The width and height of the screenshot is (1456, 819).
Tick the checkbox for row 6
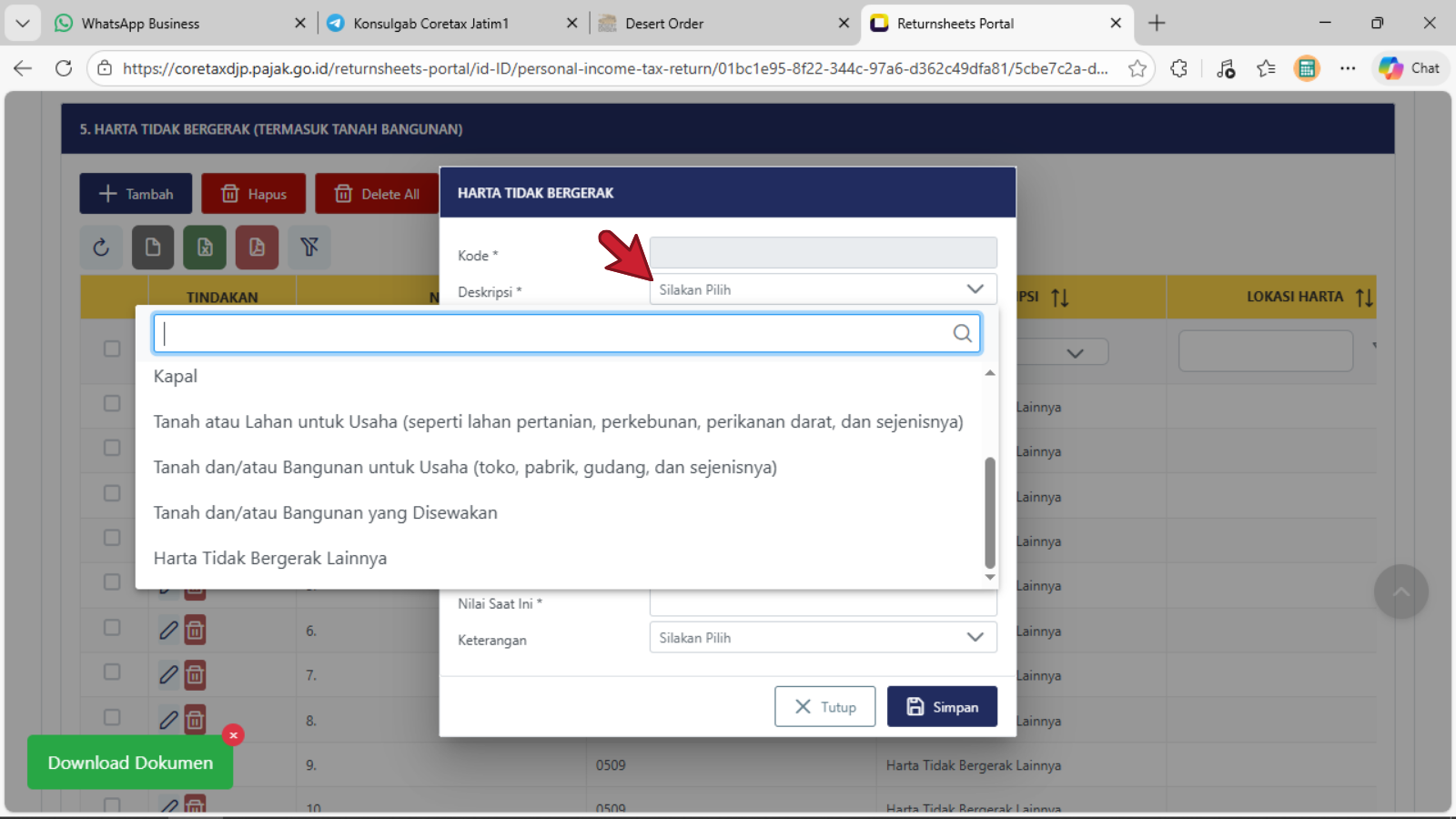112,628
